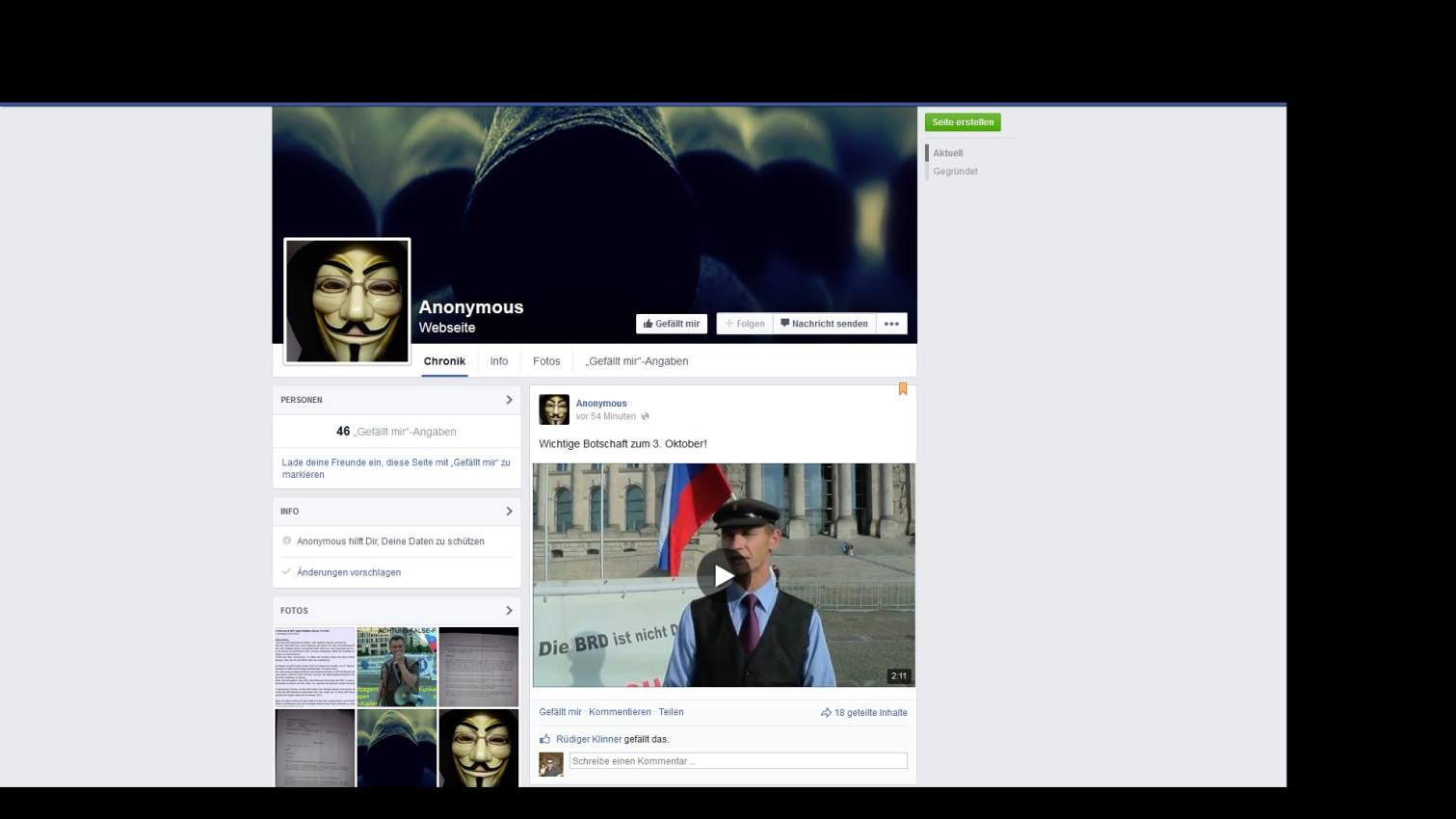This screenshot has height=819, width=1456.
Task: Open the large Anonymous profile picture
Action: 347,301
